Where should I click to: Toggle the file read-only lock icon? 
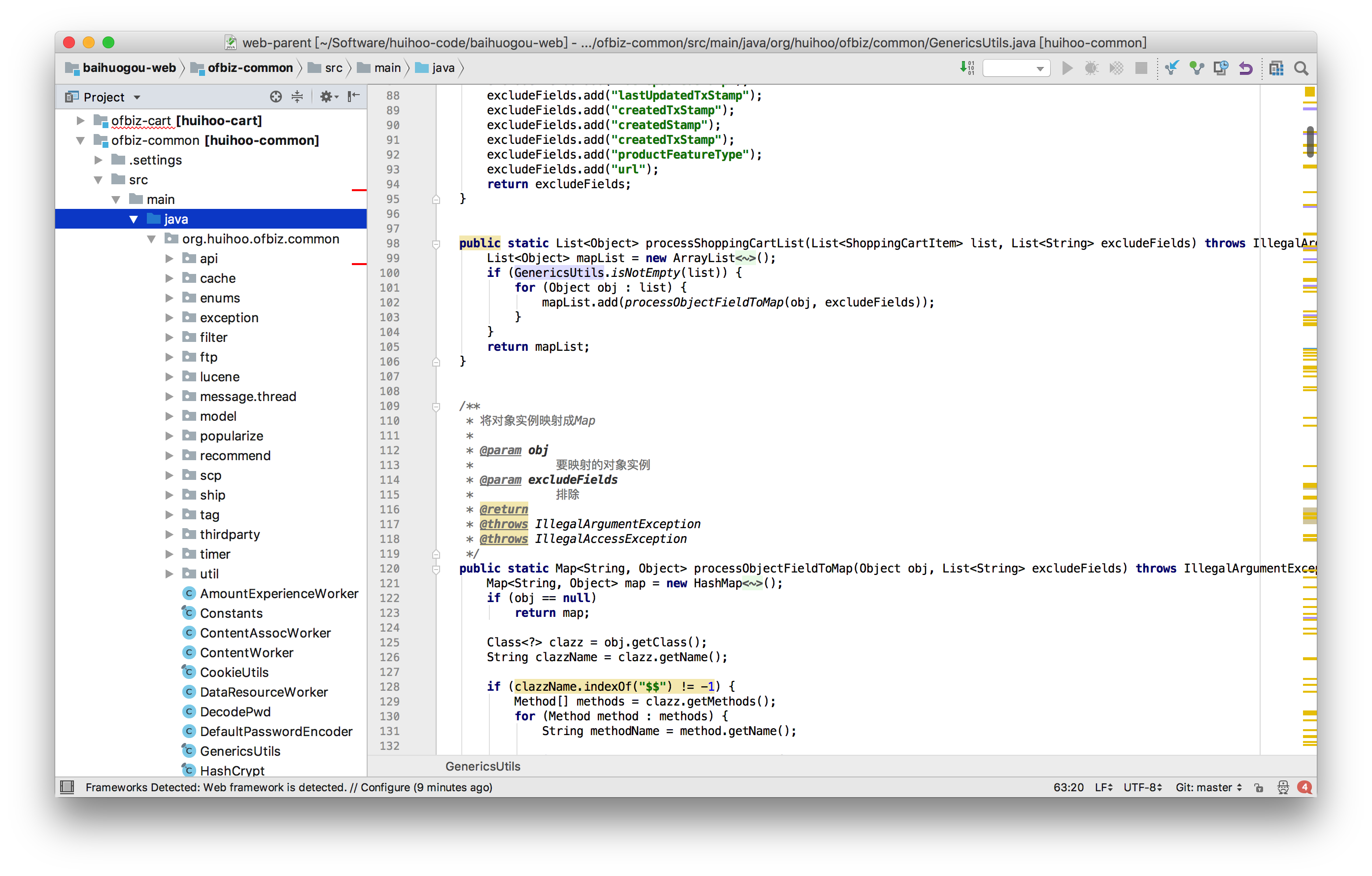tap(1259, 788)
